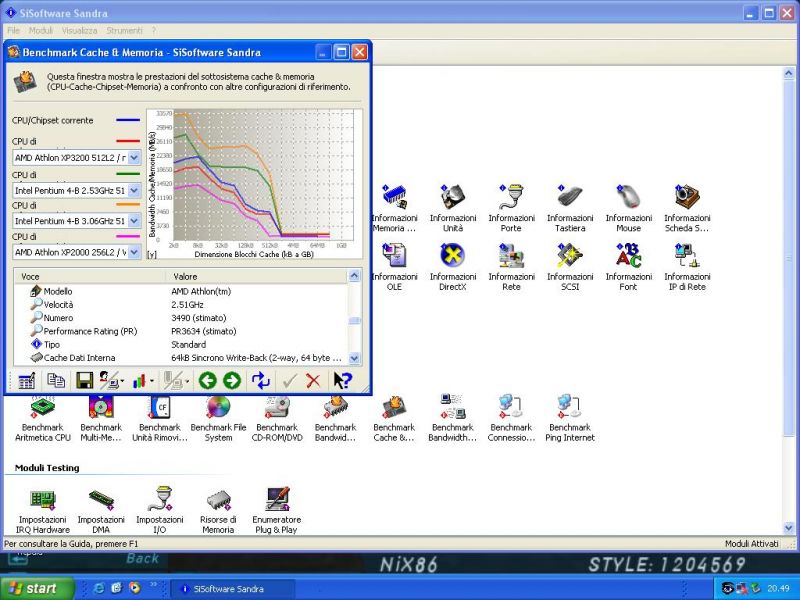Click the red X cancel icon in toolbar
800x600 pixels.
(313, 381)
